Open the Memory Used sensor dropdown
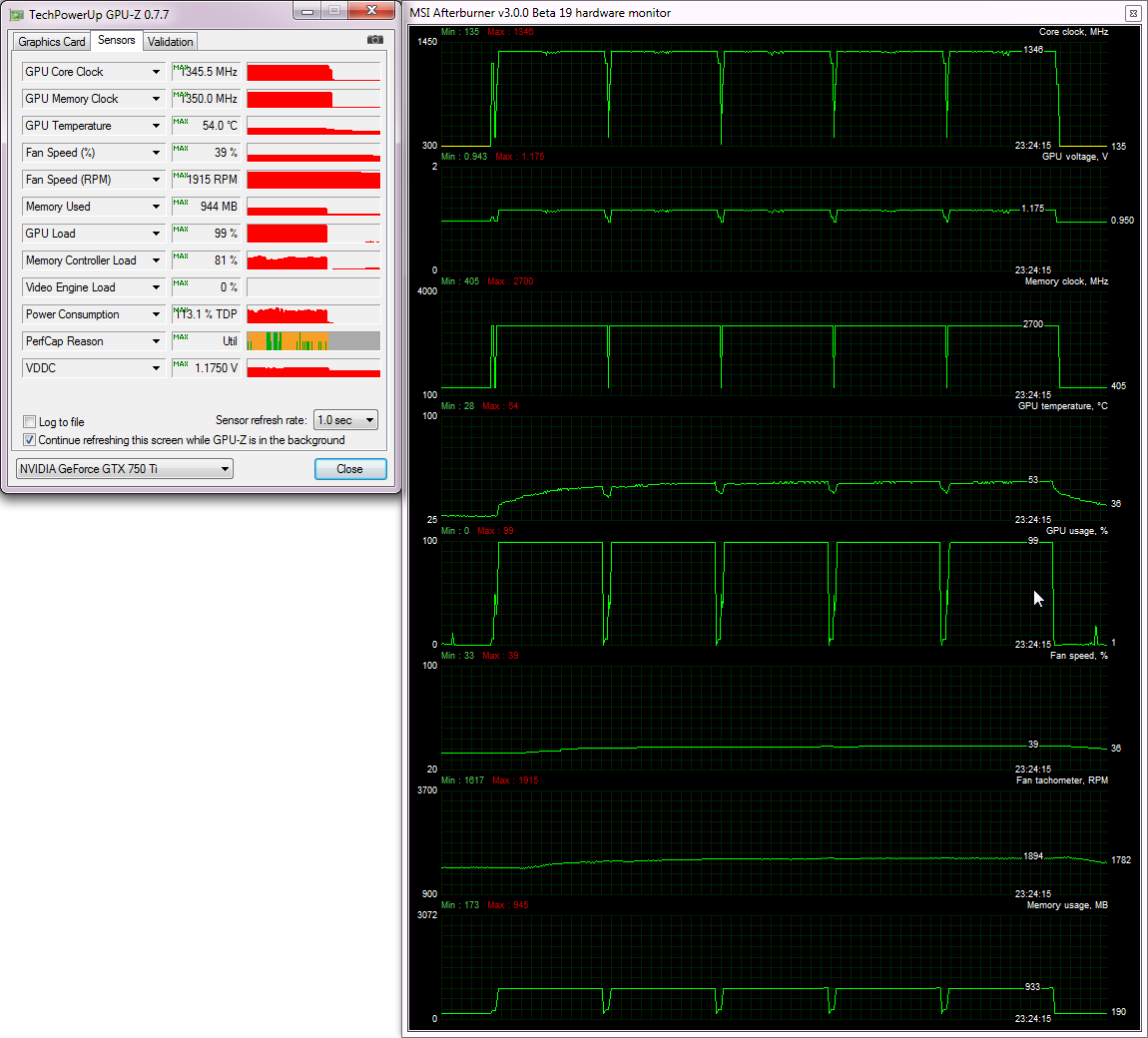 tap(156, 208)
